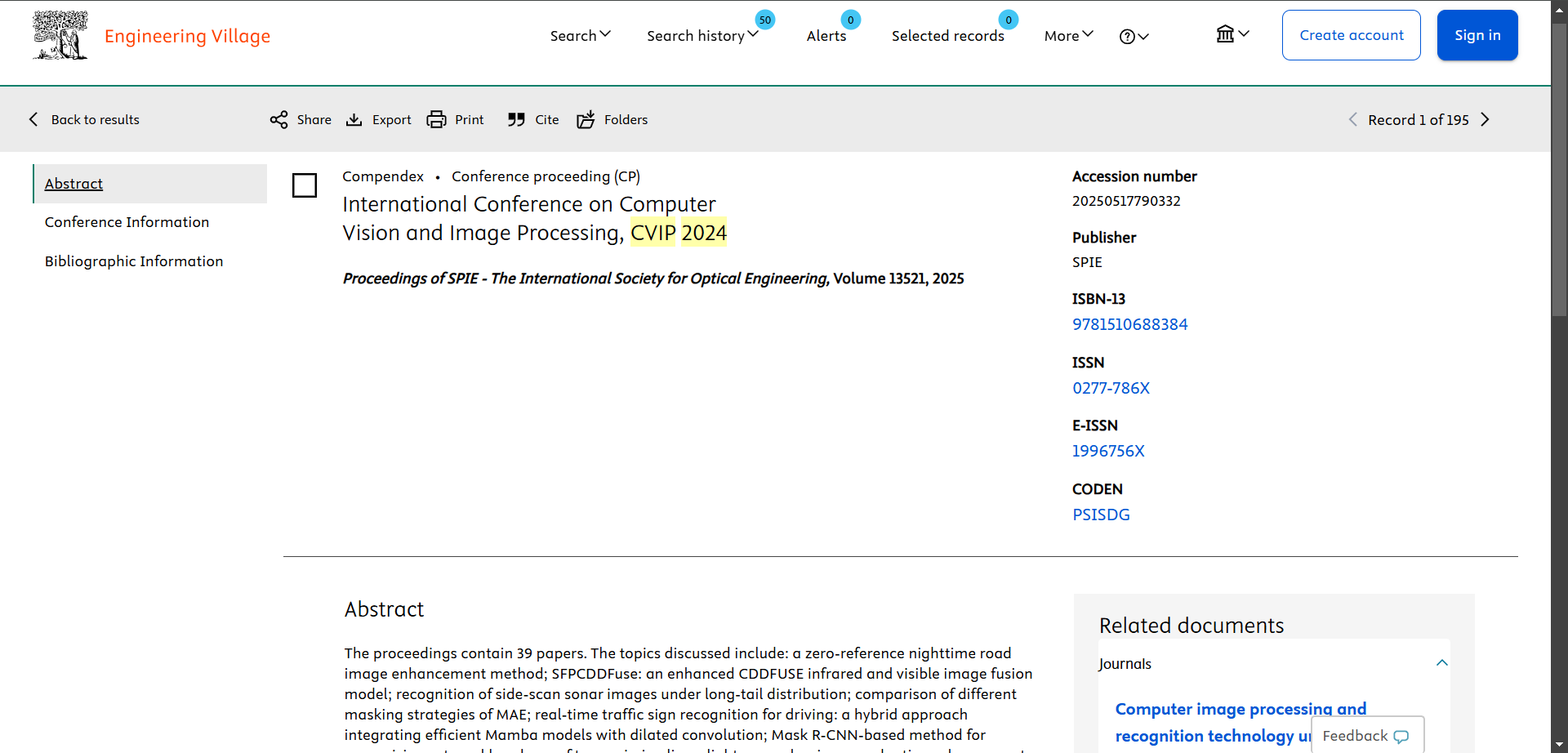Click the Engineering Village title link

coord(187,36)
